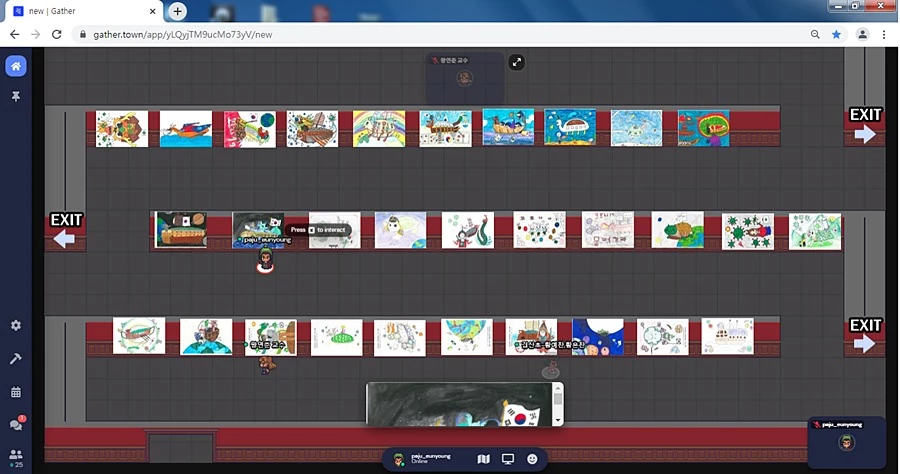900x474 pixels.
Task: Expand the video tile to fullscreen
Action: pos(516,62)
